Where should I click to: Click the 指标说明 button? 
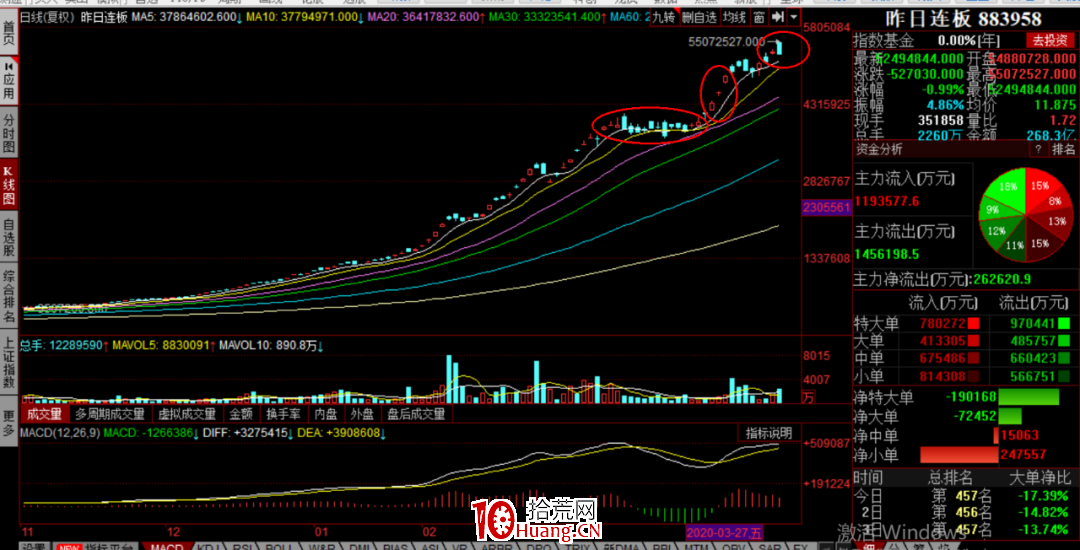[769, 433]
